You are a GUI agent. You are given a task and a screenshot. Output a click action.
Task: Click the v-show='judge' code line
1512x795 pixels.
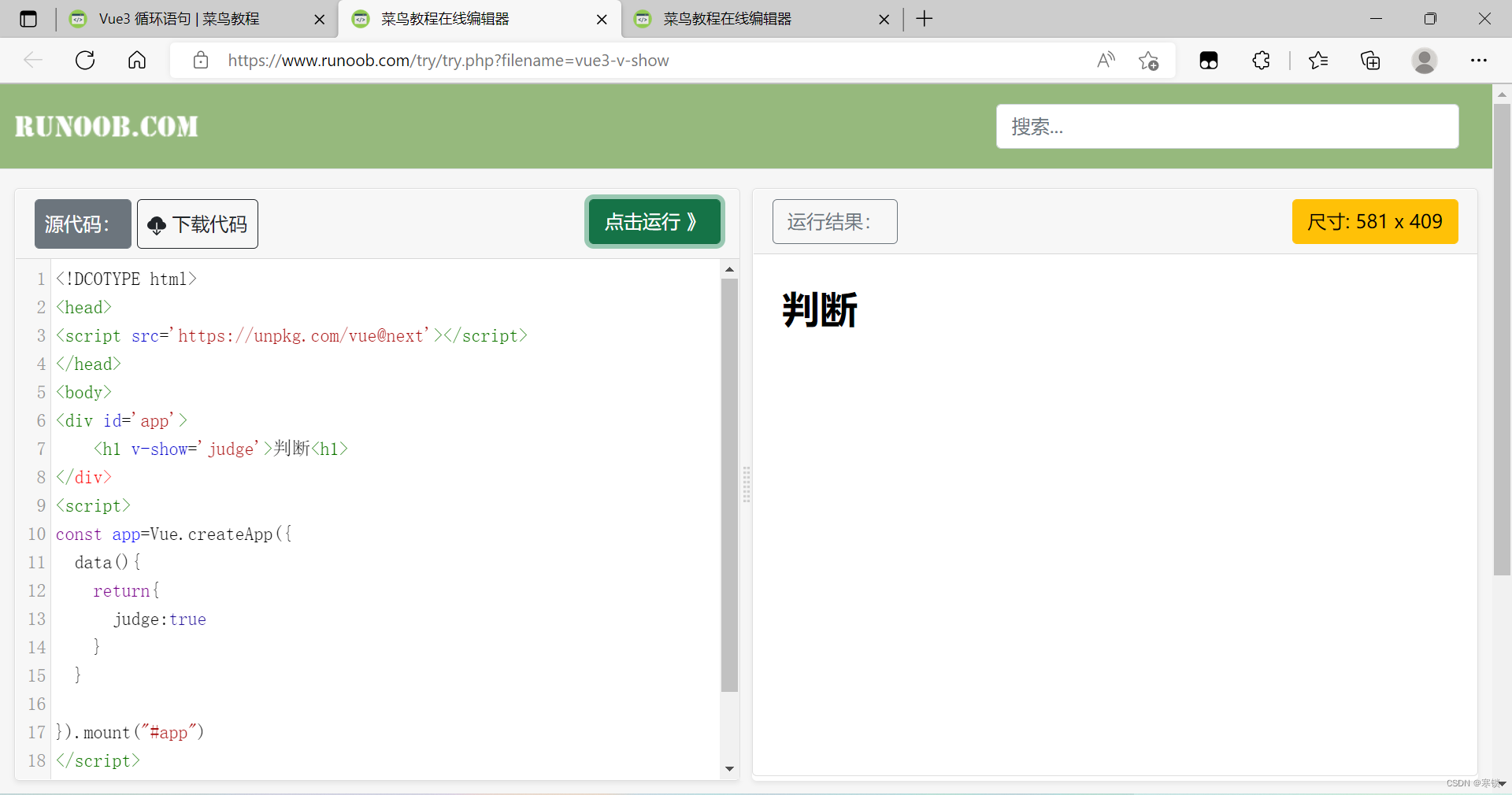220,449
